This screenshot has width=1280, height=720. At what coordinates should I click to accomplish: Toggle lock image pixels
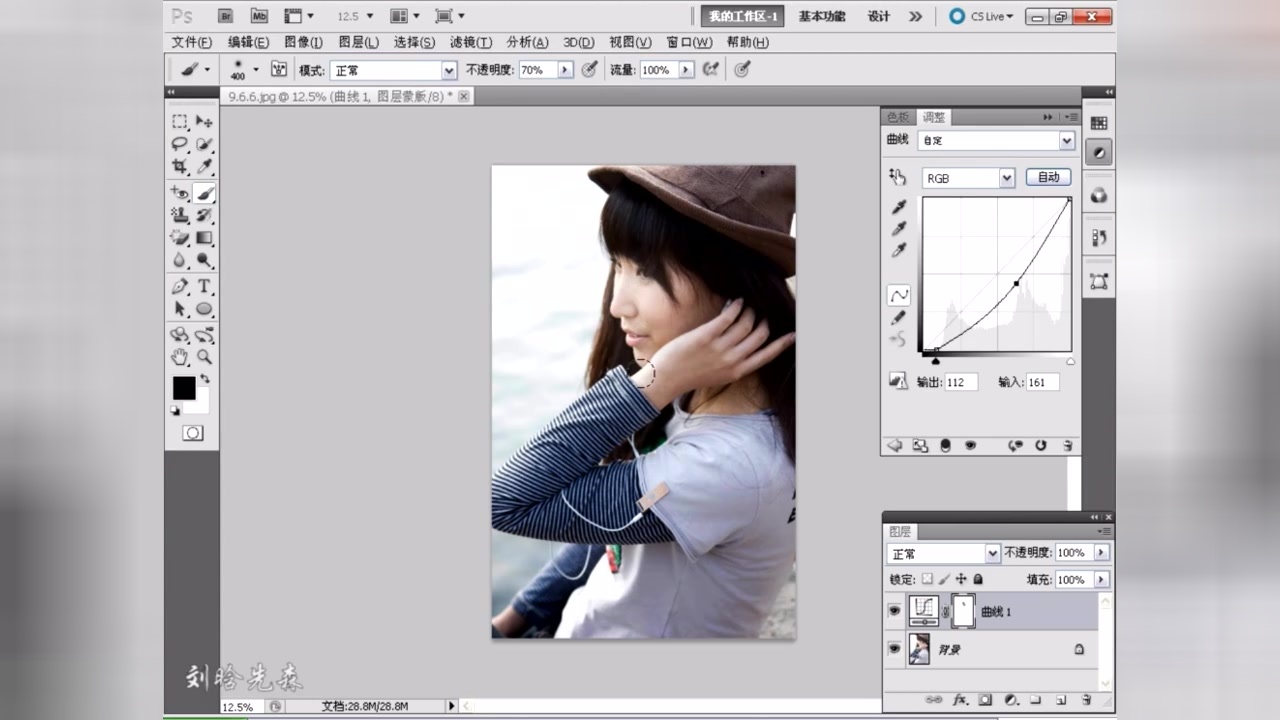pos(944,579)
